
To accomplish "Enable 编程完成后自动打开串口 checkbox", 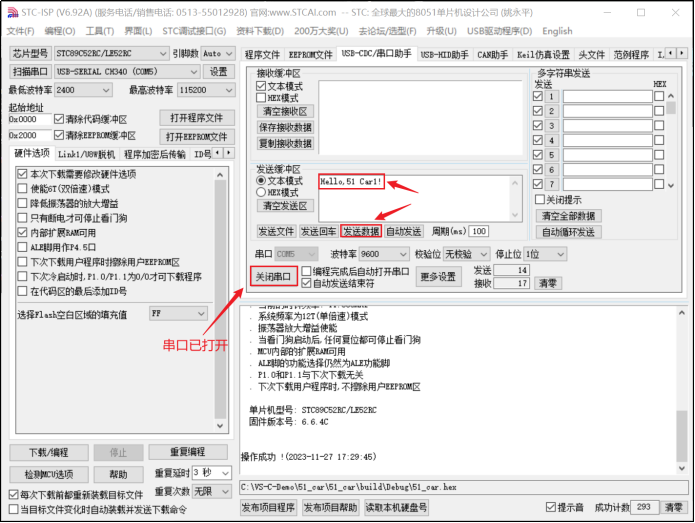I will 306,271.
